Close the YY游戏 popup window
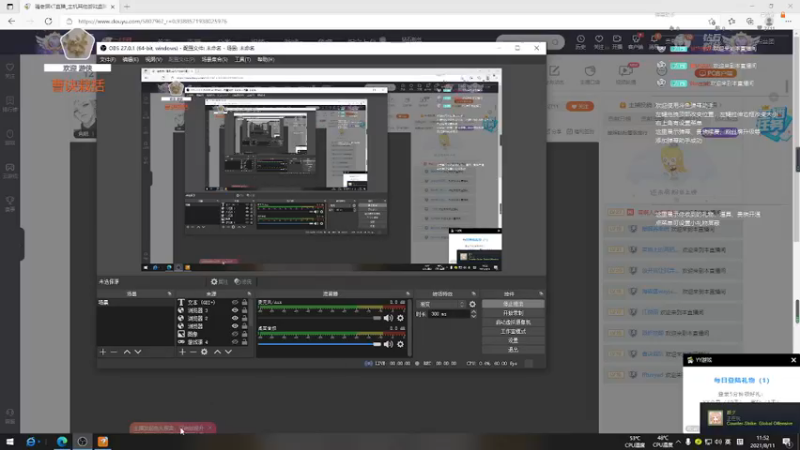Viewport: 800px width, 450px height. tap(793, 360)
